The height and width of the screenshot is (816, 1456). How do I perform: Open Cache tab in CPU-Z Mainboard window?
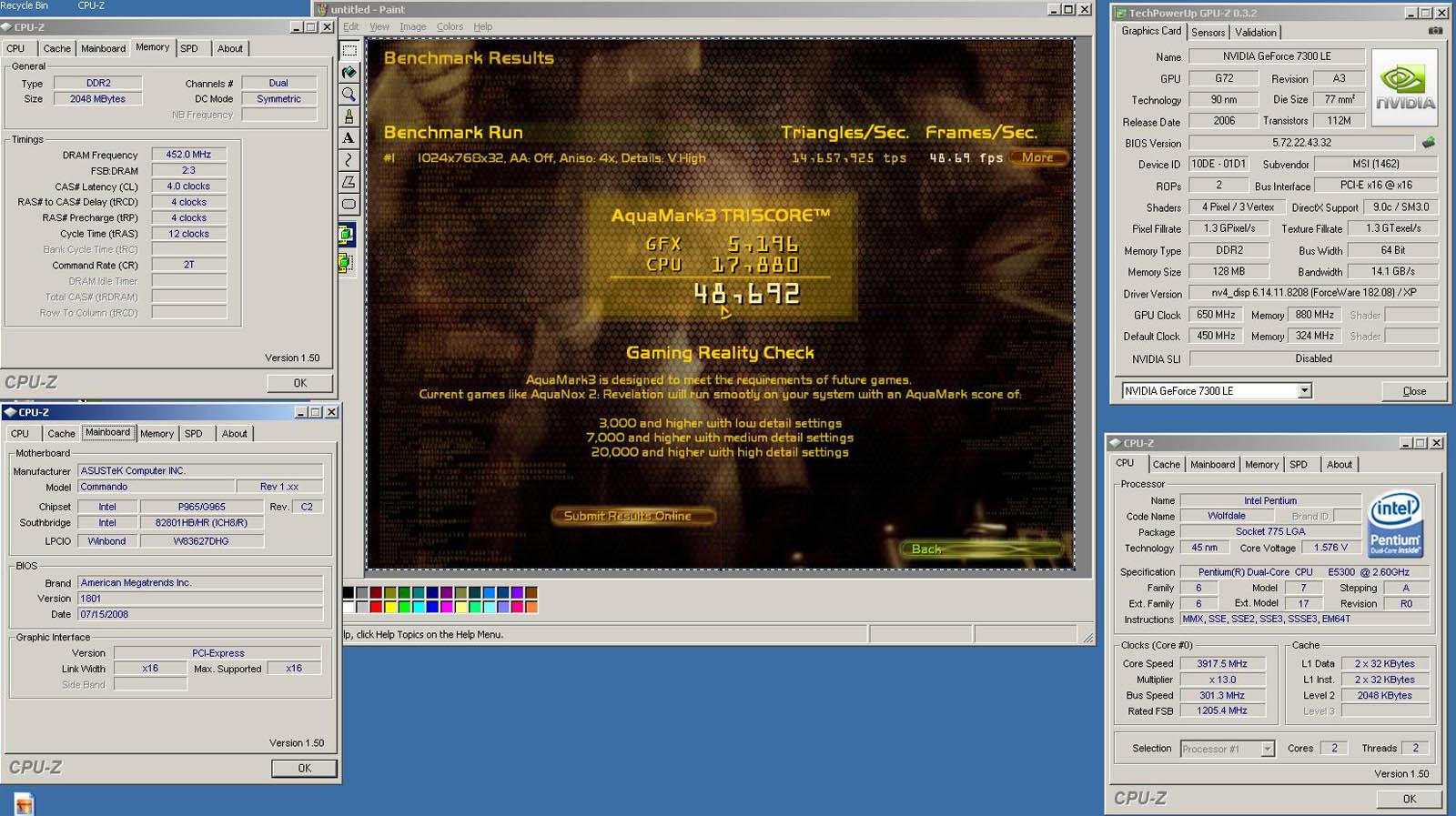coord(61,434)
